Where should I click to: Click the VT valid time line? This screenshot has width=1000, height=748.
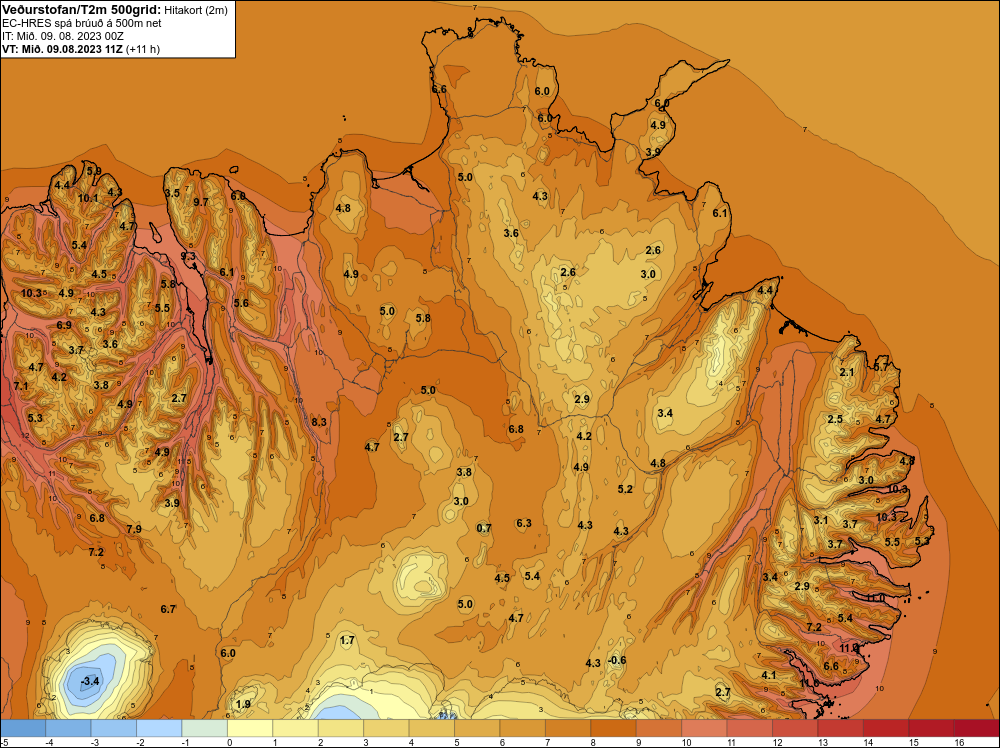[x=80, y=49]
